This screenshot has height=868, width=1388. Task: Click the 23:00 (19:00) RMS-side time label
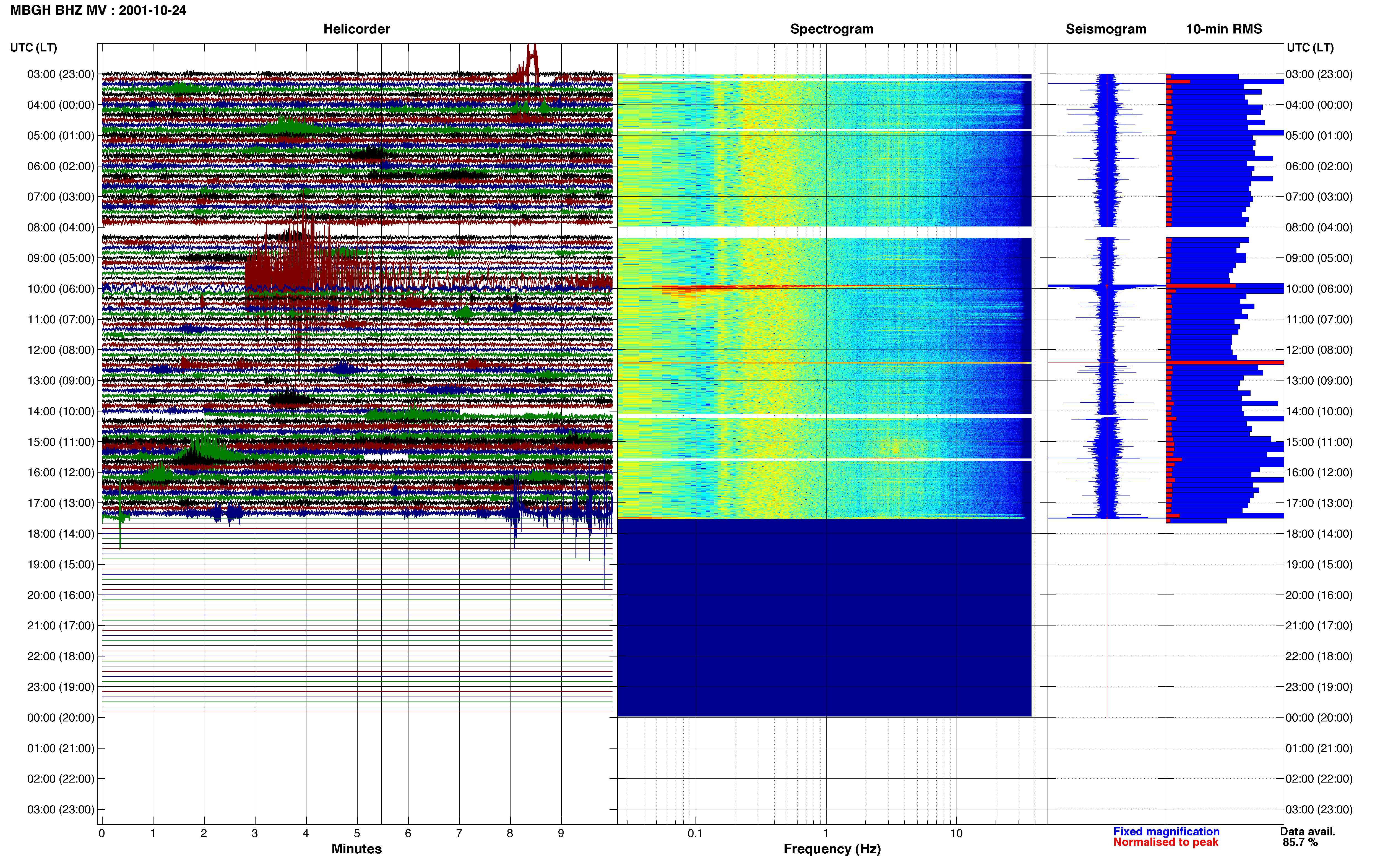(x=1319, y=687)
